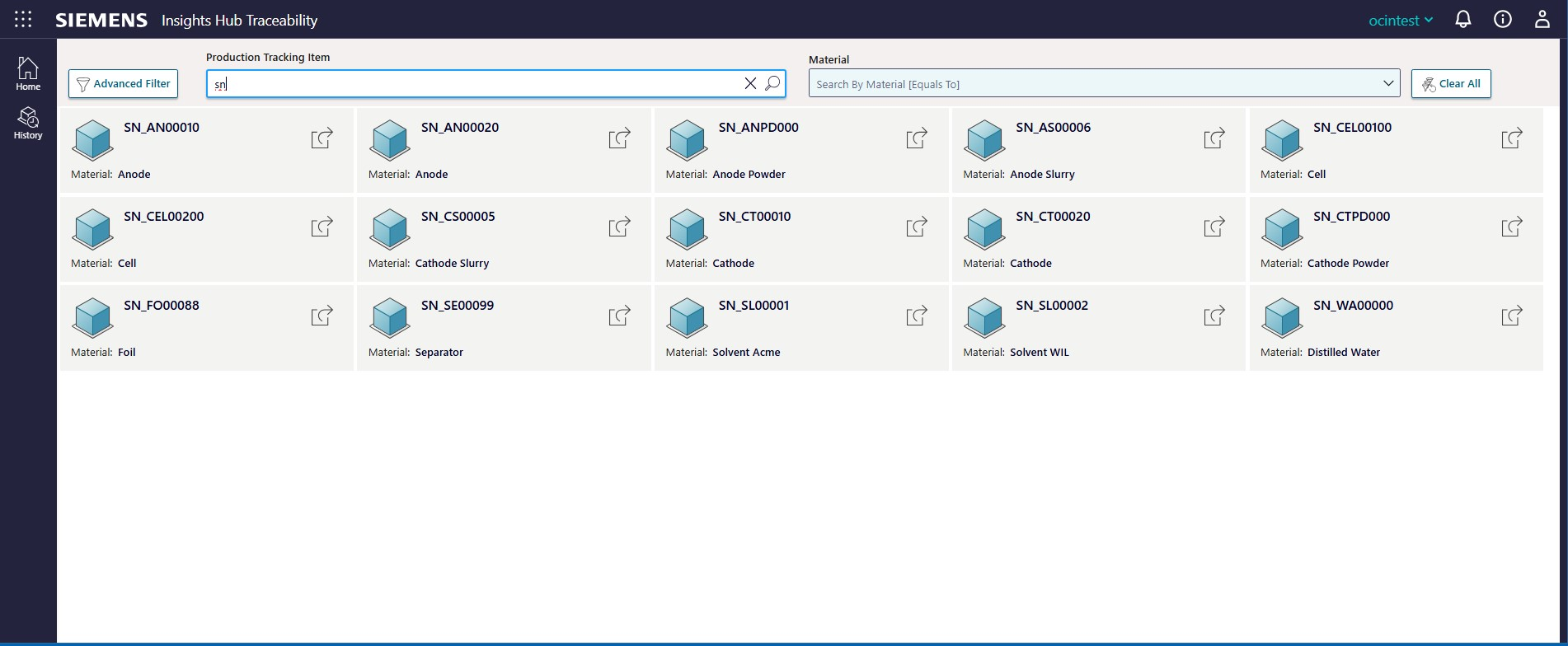Click the information icon in header
The image size is (1568, 646).
tap(1502, 20)
